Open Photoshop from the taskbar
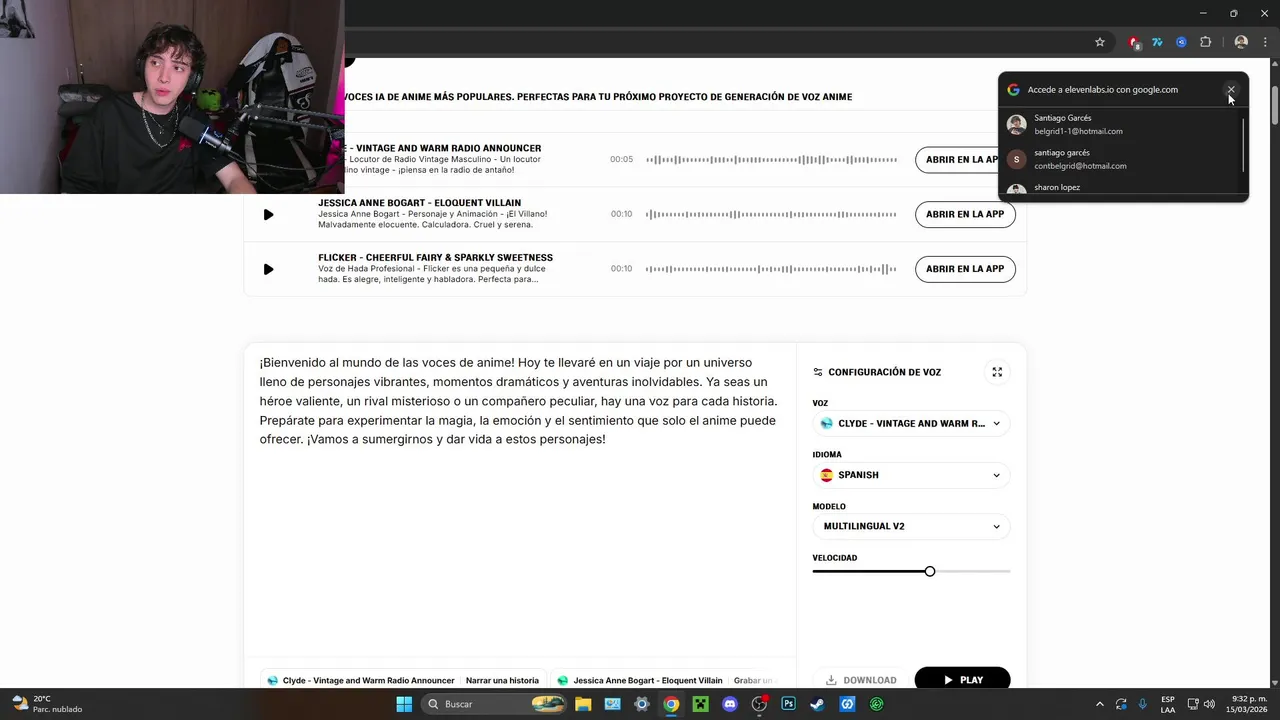The width and height of the screenshot is (1280, 720). click(x=788, y=704)
